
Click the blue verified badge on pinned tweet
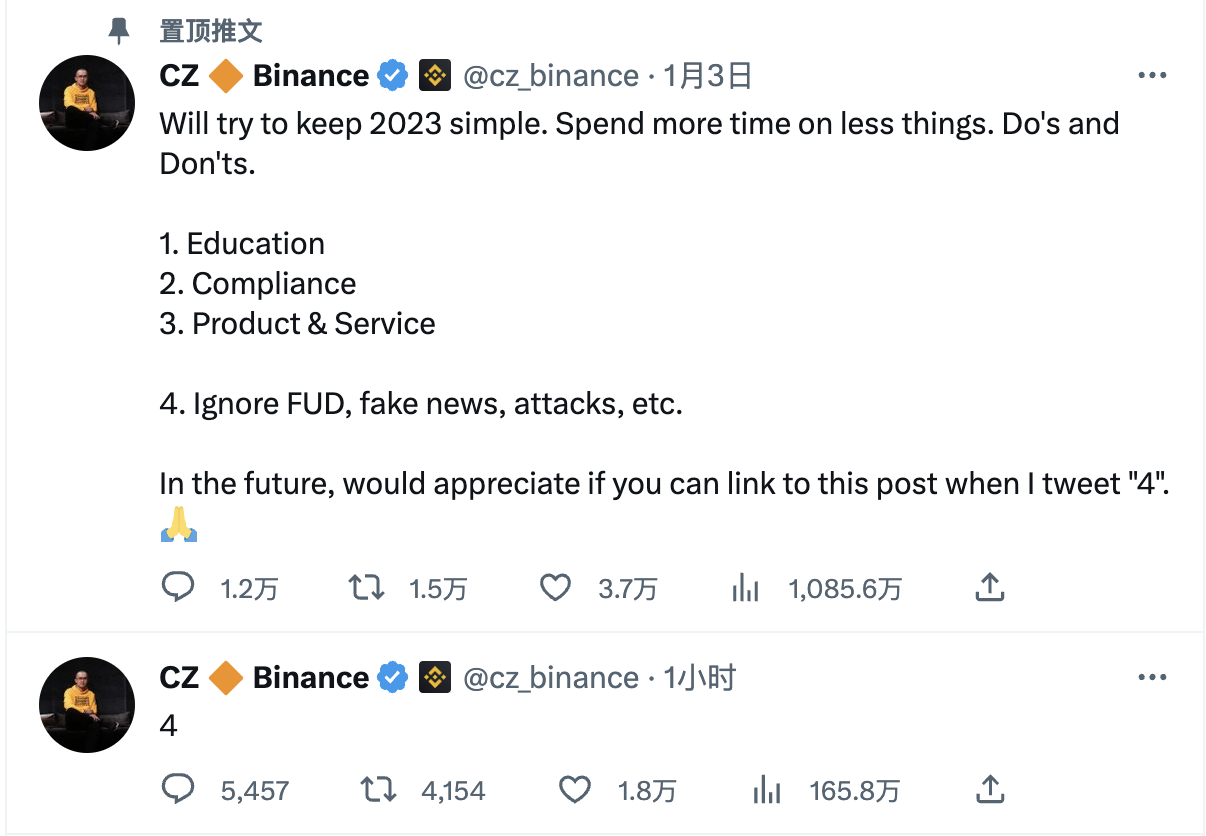tap(392, 74)
